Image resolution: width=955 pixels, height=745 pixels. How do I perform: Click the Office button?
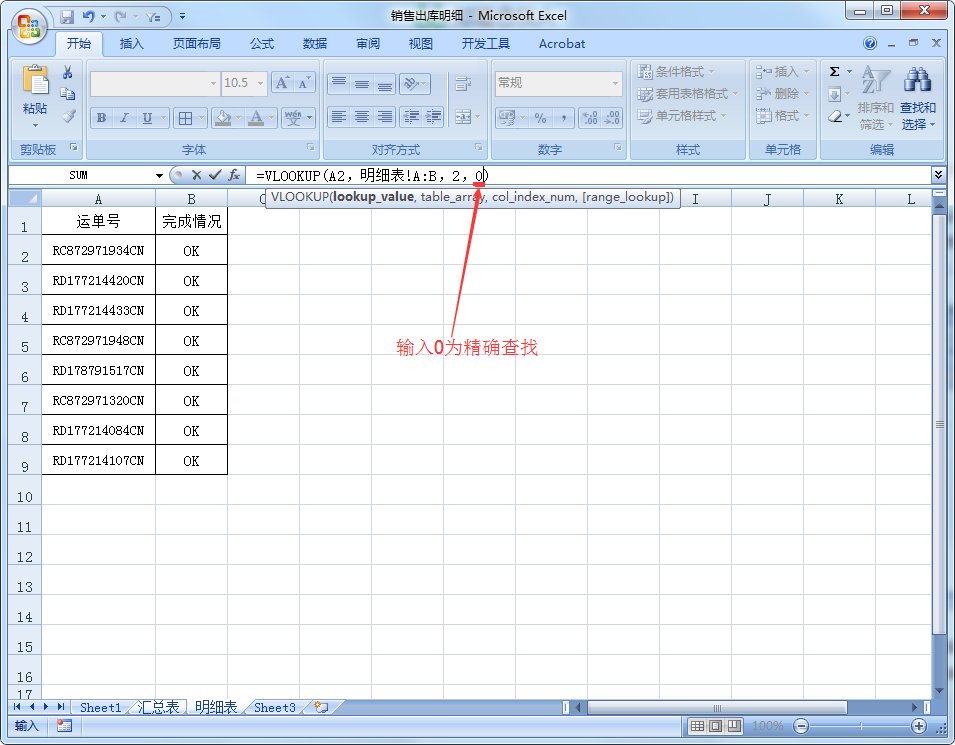click(27, 25)
